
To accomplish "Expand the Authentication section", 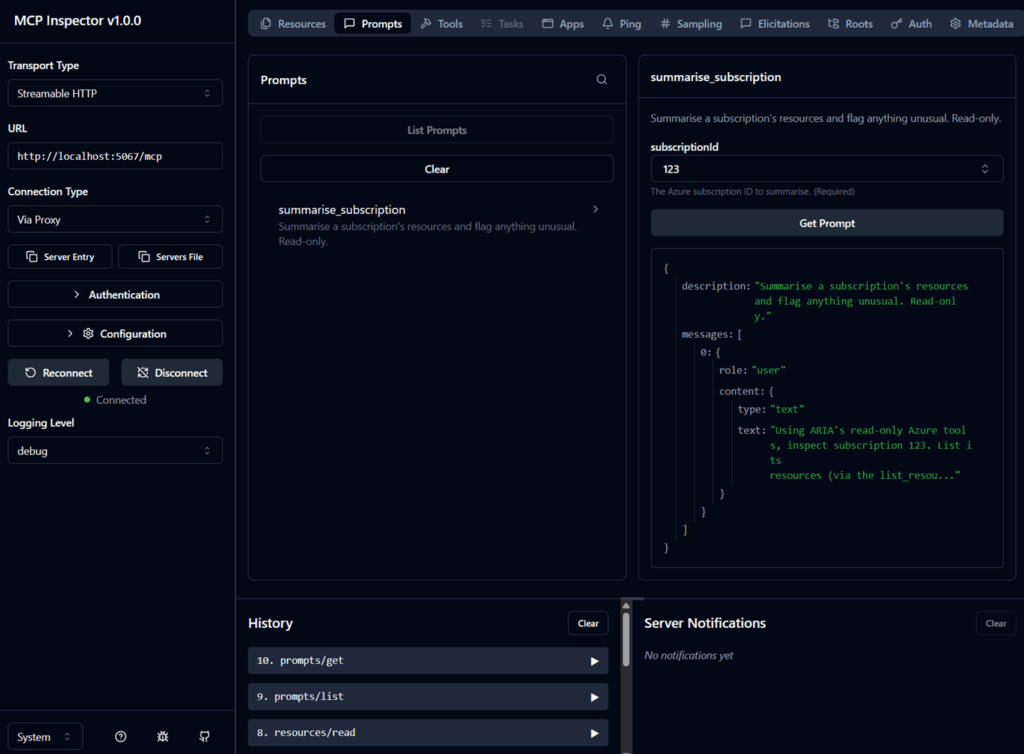I will (115, 294).
